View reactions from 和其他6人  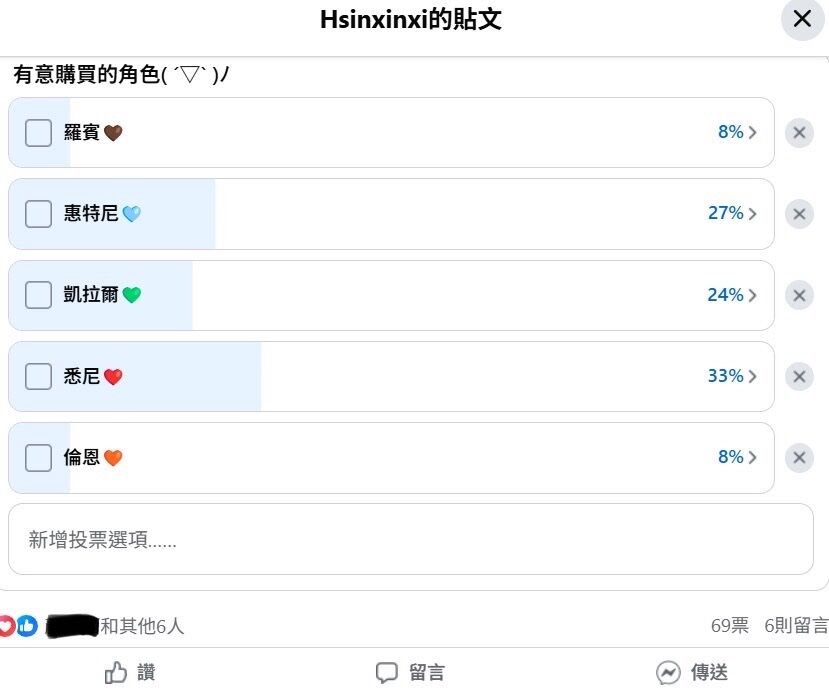coord(142,627)
